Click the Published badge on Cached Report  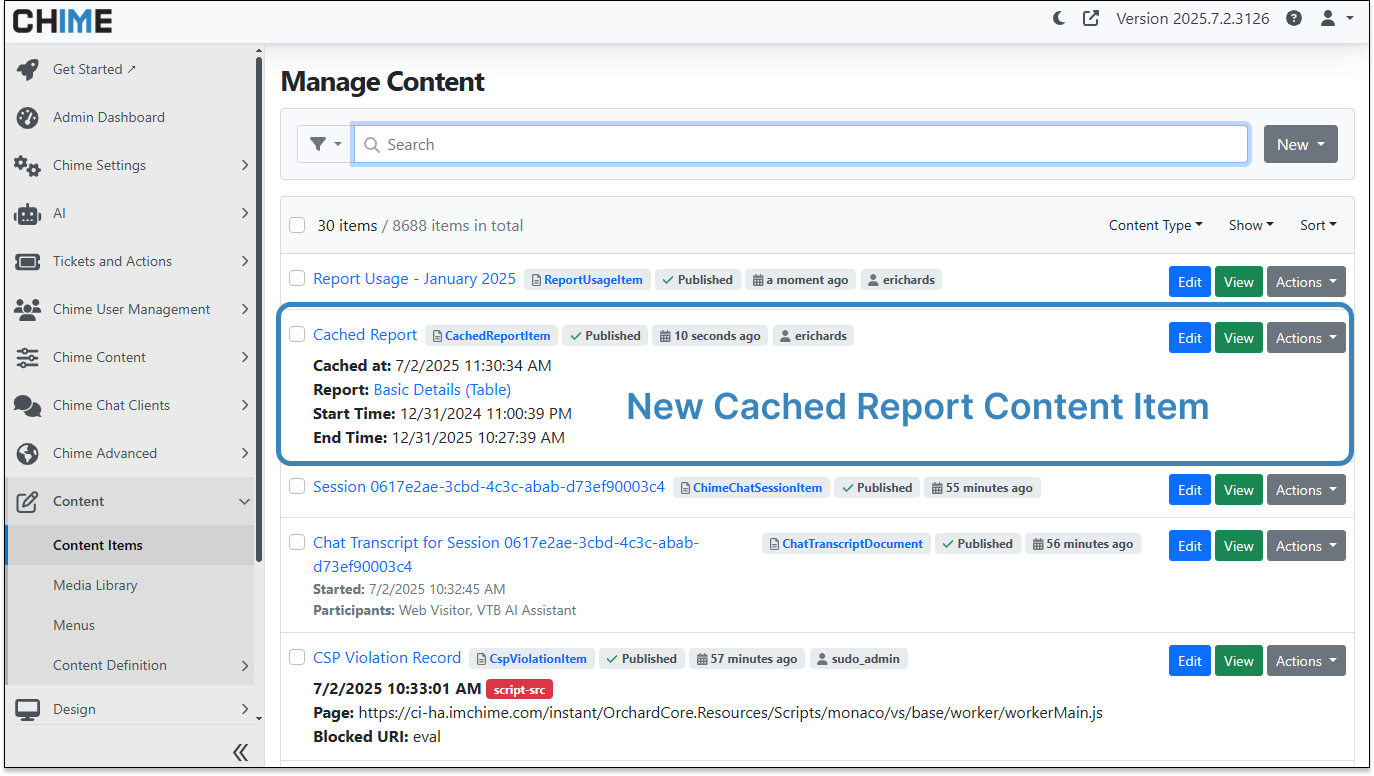[x=605, y=336]
